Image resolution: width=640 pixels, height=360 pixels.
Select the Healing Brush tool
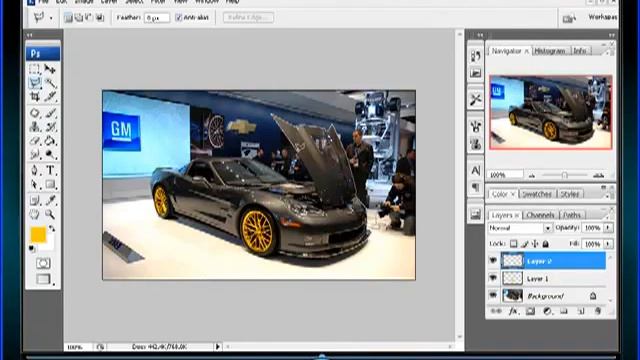click(35, 113)
